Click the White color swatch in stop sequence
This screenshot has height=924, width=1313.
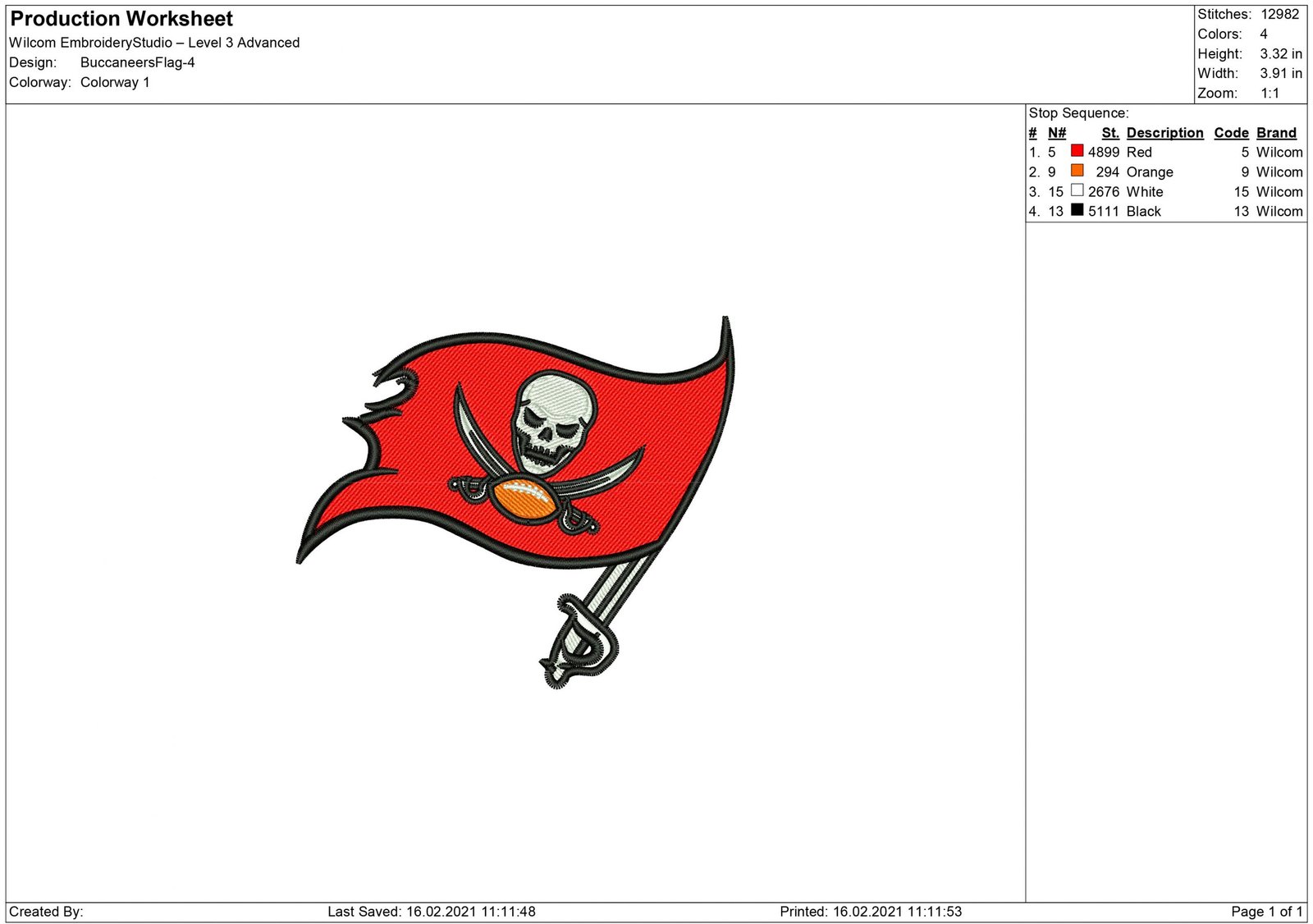tap(1077, 190)
